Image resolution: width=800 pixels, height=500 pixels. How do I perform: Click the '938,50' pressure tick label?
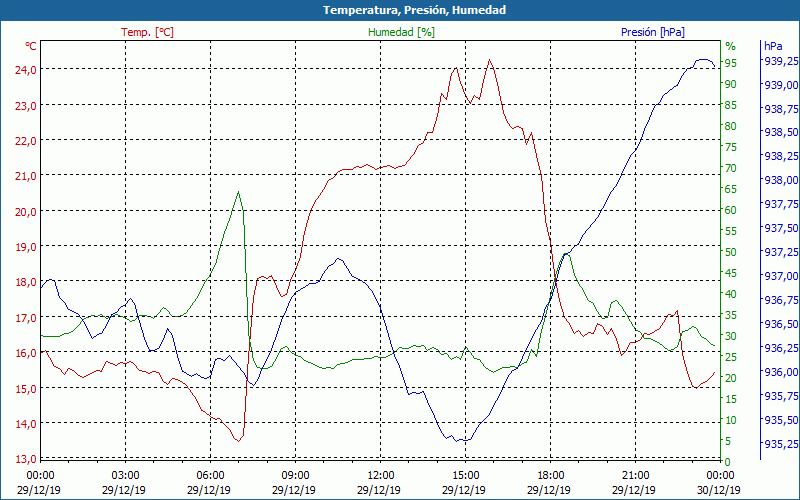pyautogui.click(x=781, y=132)
